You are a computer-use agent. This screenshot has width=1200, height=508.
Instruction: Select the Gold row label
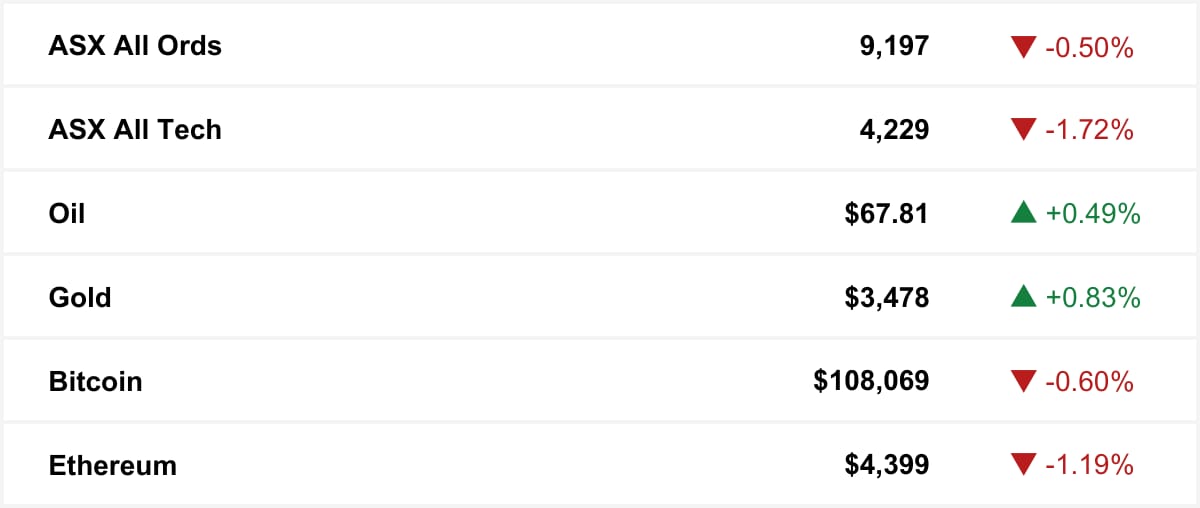coord(80,298)
